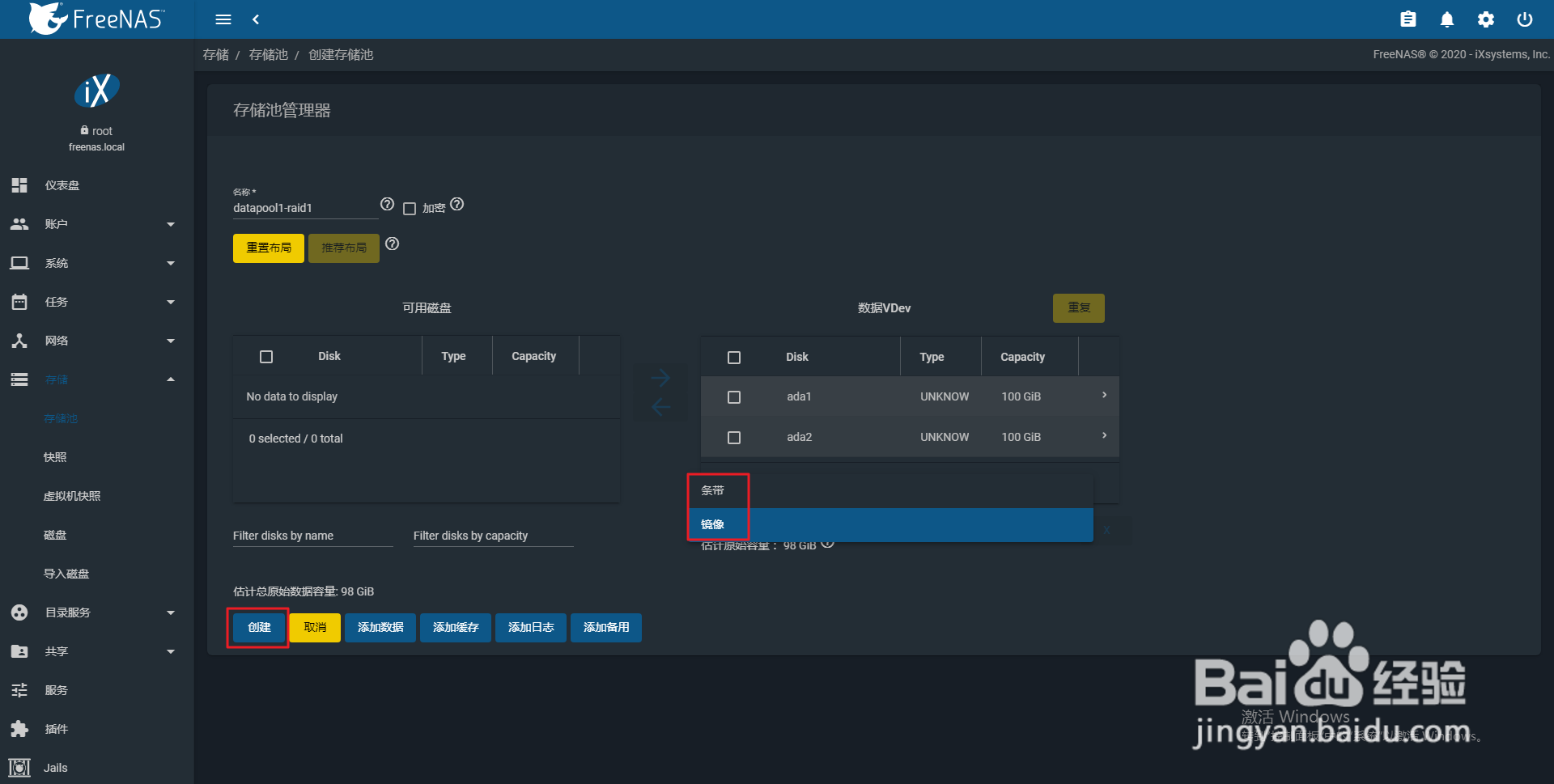
Task: Click Filter disks by capacity field
Action: 494,536
